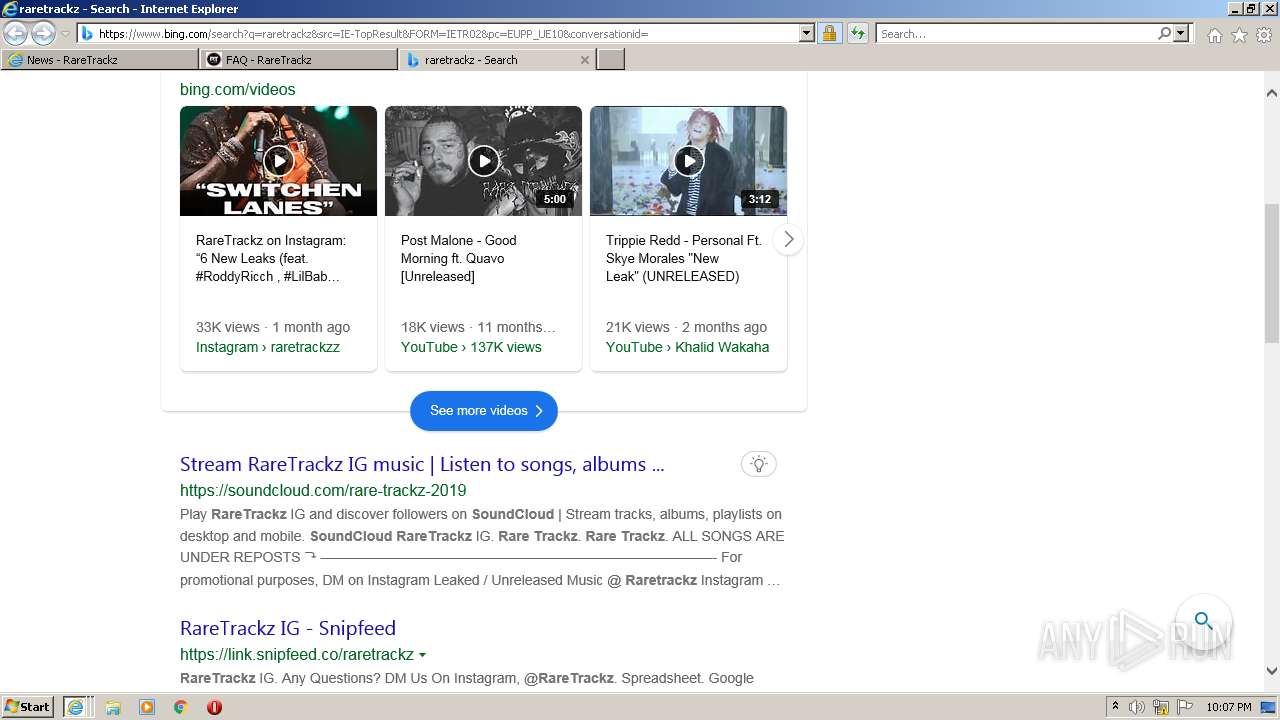The image size is (1280, 720).
Task: Switch to the News - RareTrackz tab
Action: pyautogui.click(x=99, y=60)
